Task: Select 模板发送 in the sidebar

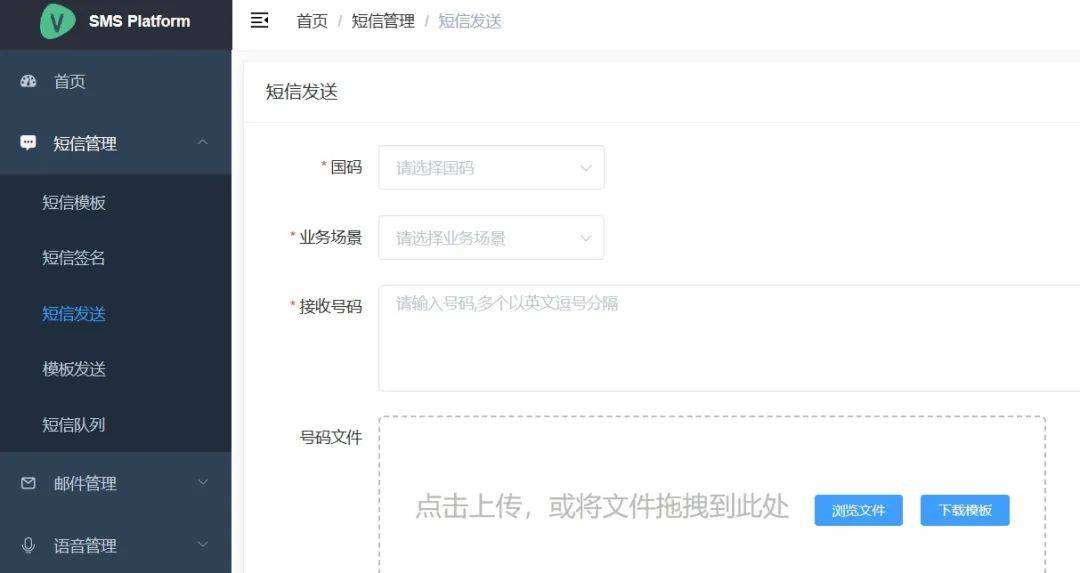Action: [x=116, y=369]
